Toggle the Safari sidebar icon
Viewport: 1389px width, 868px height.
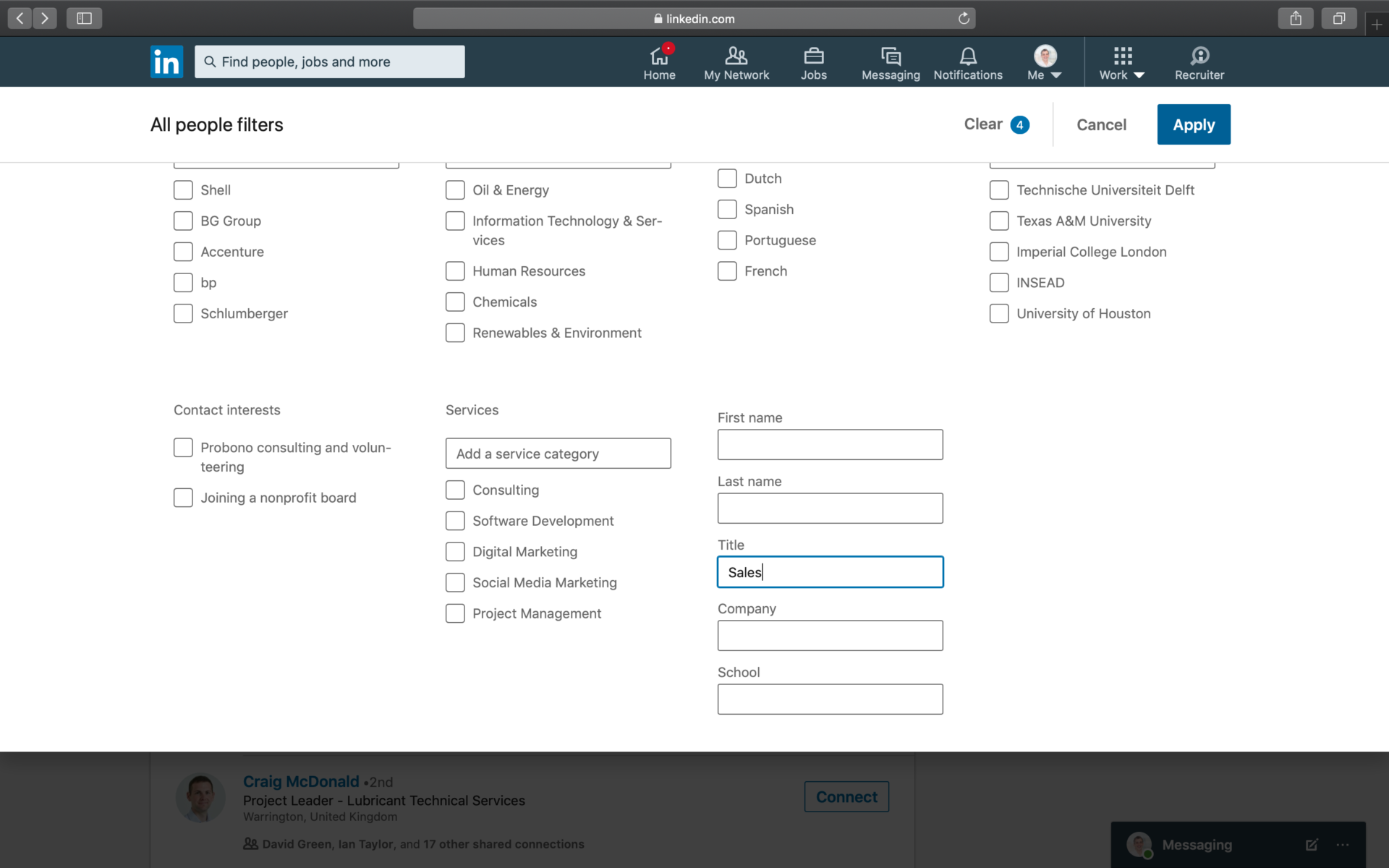84,18
